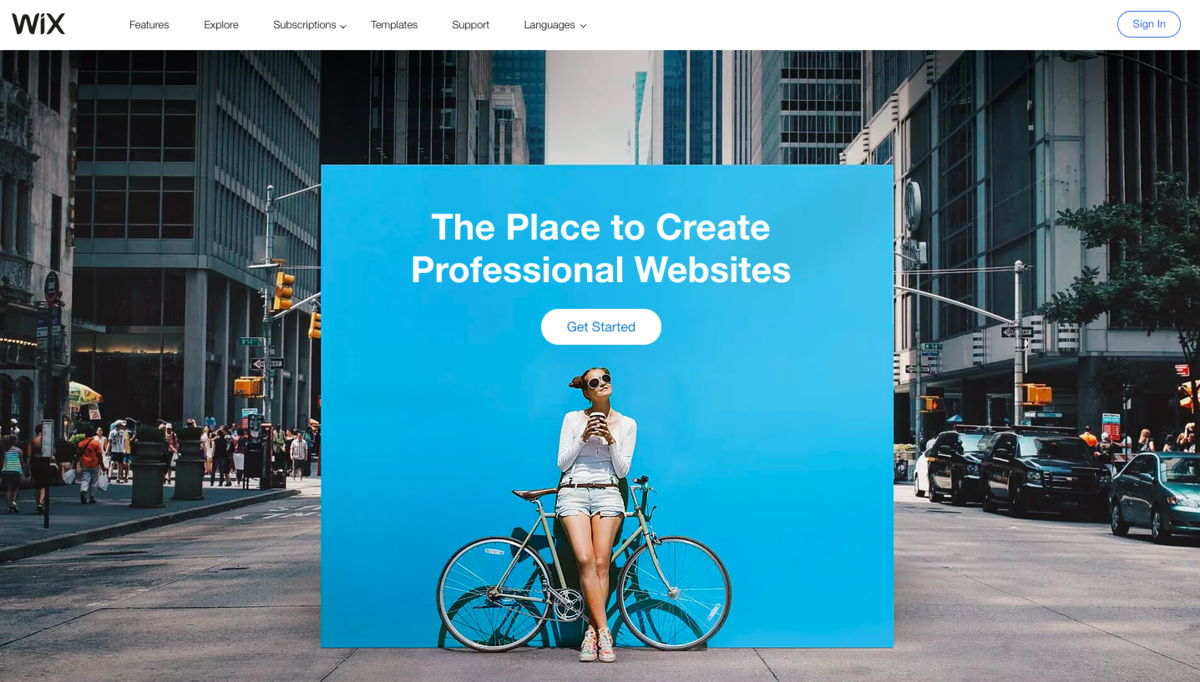Click the Wix logo
The height and width of the screenshot is (682, 1200).
coord(38,24)
